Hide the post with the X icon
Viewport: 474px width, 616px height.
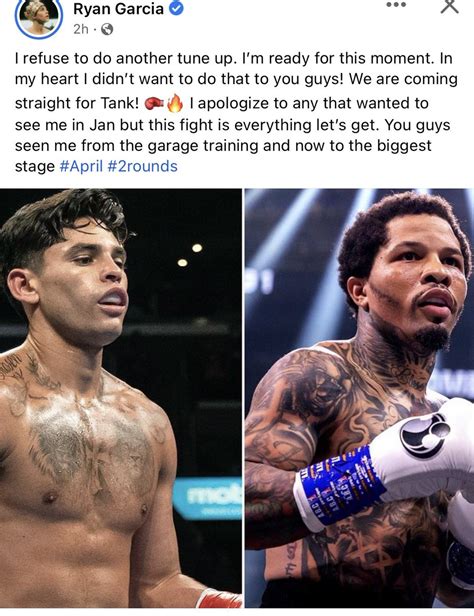pos(449,6)
